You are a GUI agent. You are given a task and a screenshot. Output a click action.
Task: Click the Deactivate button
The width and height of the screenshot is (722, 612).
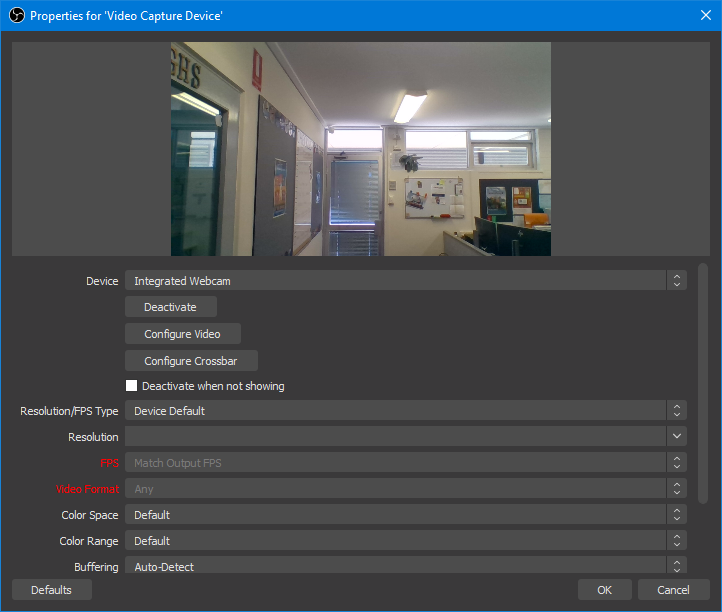171,307
